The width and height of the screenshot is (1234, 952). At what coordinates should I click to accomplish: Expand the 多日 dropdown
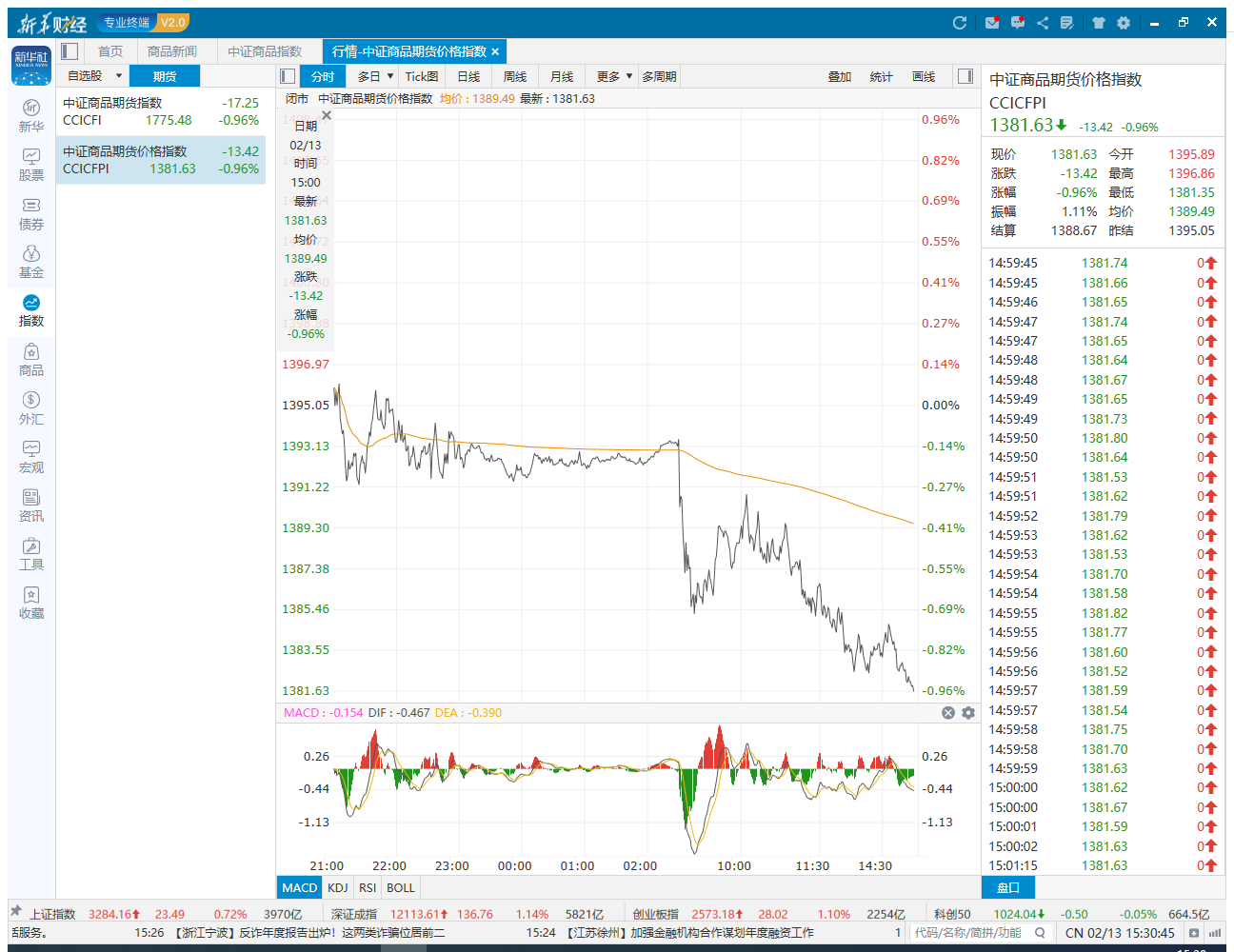pyautogui.click(x=375, y=76)
